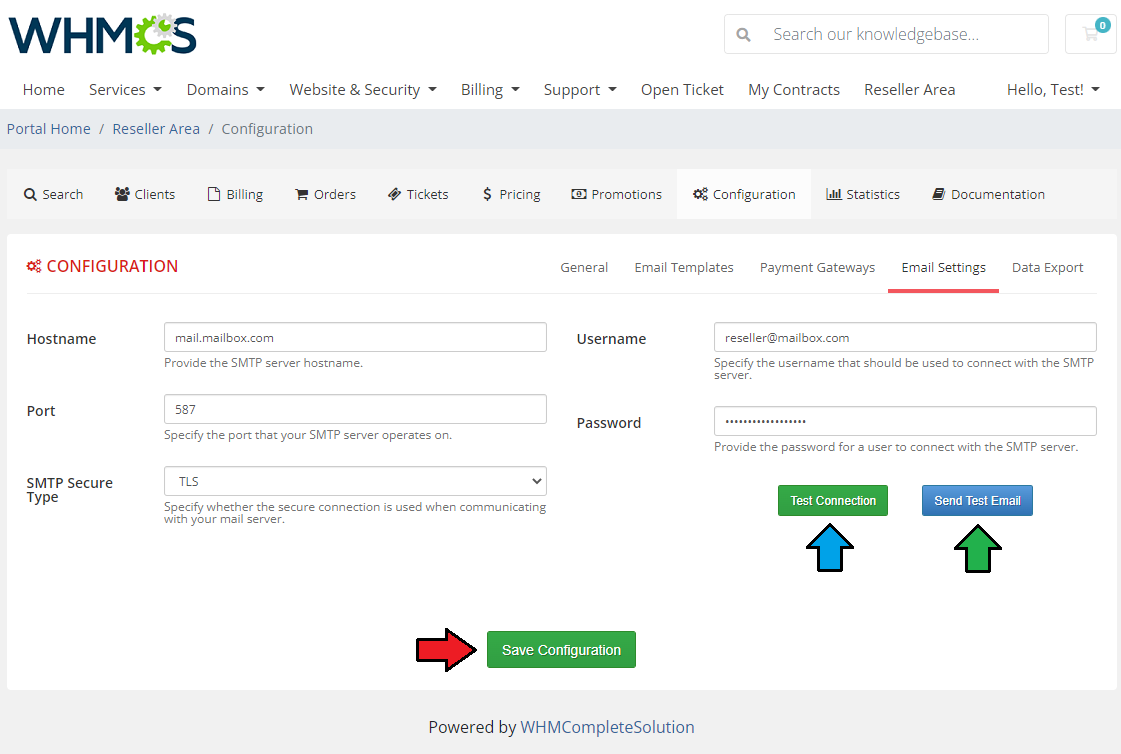The image size is (1121, 754).
Task: Open the Pricing tab label
Action: tap(520, 194)
